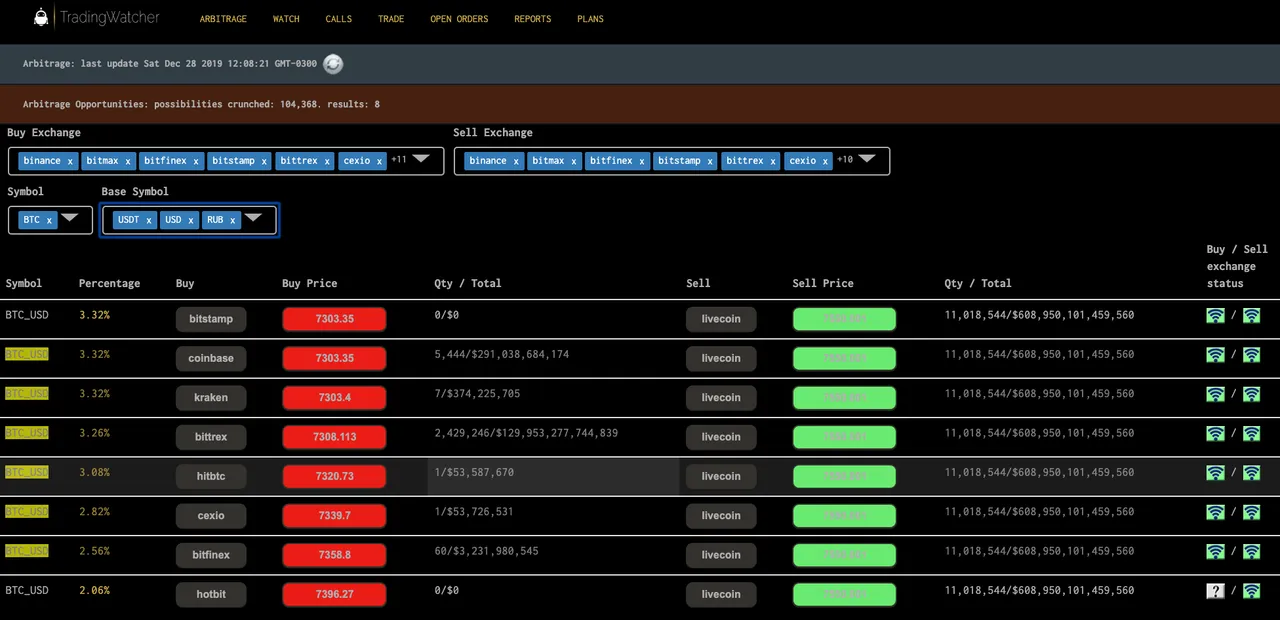Remove binance tag from Buy Exchange filter
This screenshot has height=620, width=1280.
coord(70,161)
